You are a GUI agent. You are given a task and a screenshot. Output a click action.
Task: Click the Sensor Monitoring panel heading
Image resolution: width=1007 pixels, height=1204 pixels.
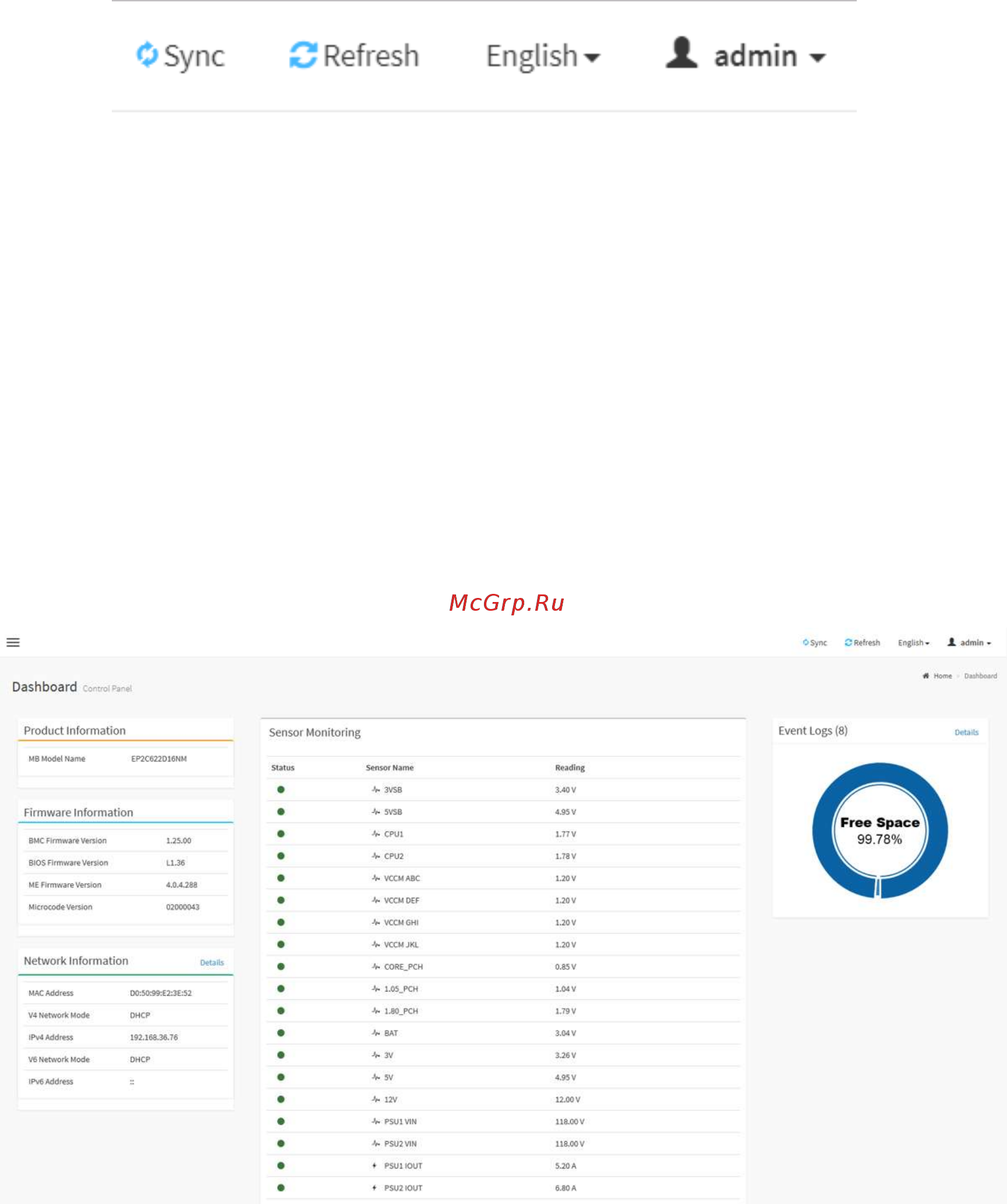315,732
